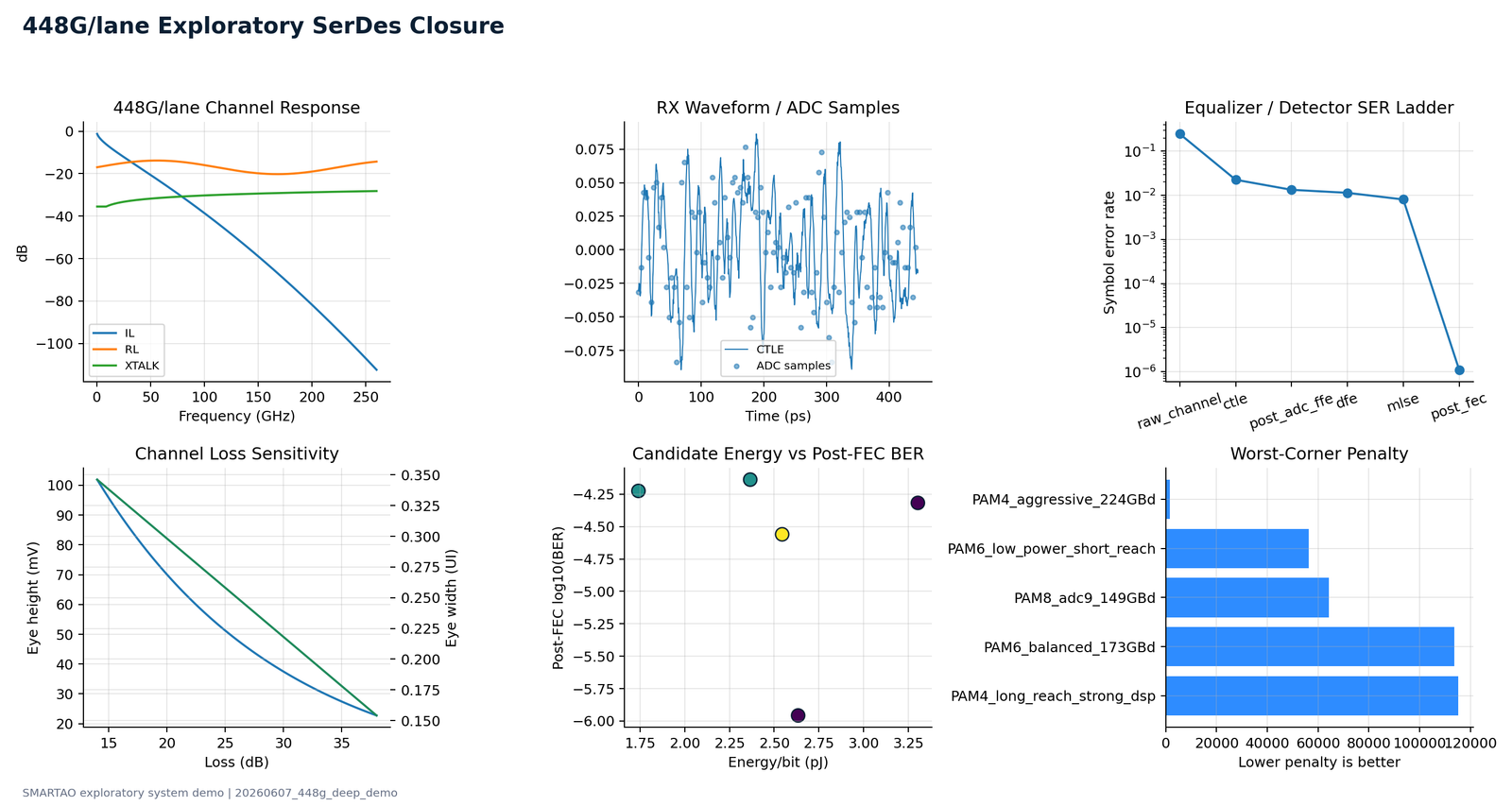Click the PAM8_adc9_149GBd bar
Screen dimensions: 1512x806
(1247, 598)
